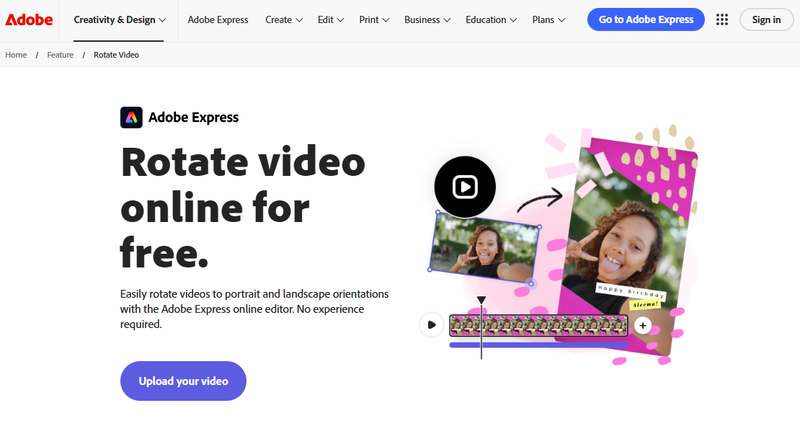Click the plus button beside the filmstrip
The height and width of the screenshot is (421, 800).
(x=643, y=325)
